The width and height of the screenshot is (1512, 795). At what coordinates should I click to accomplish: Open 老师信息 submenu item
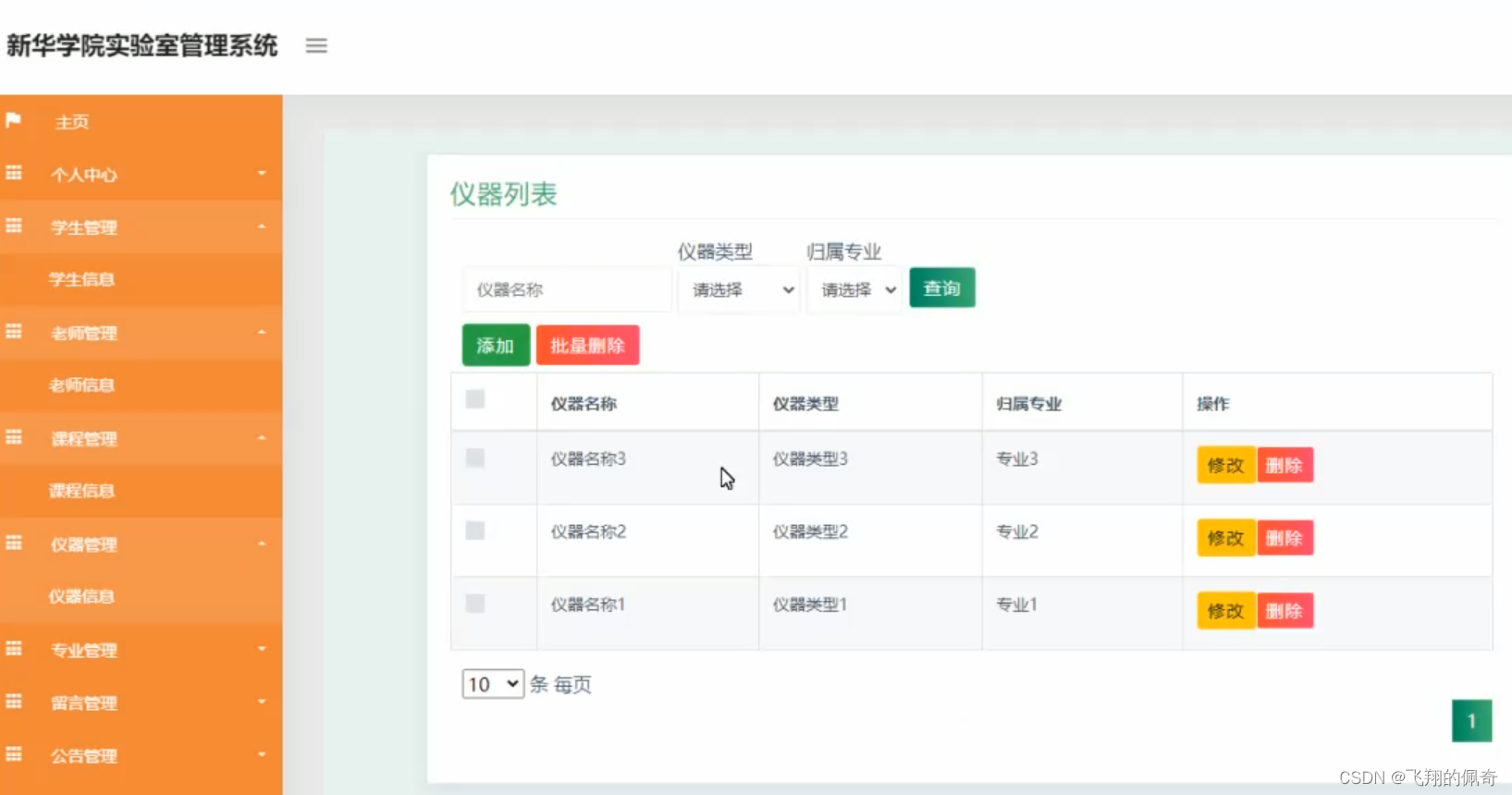click(x=81, y=385)
